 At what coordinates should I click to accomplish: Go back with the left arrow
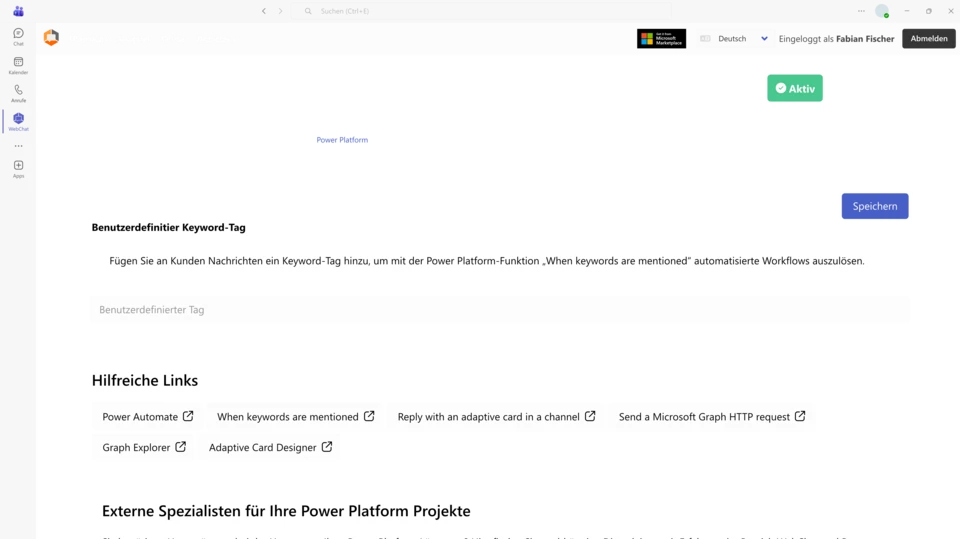[x=264, y=11]
